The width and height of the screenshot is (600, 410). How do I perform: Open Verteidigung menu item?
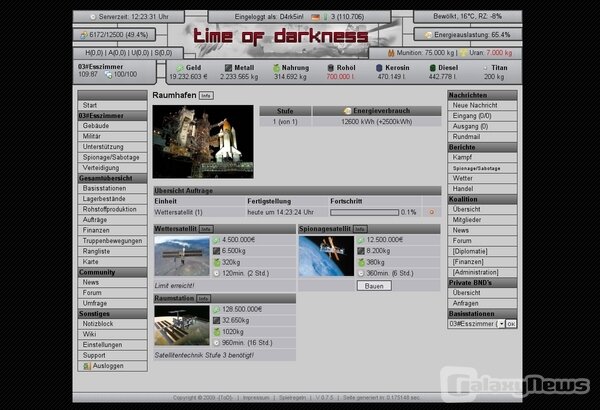coord(112,168)
